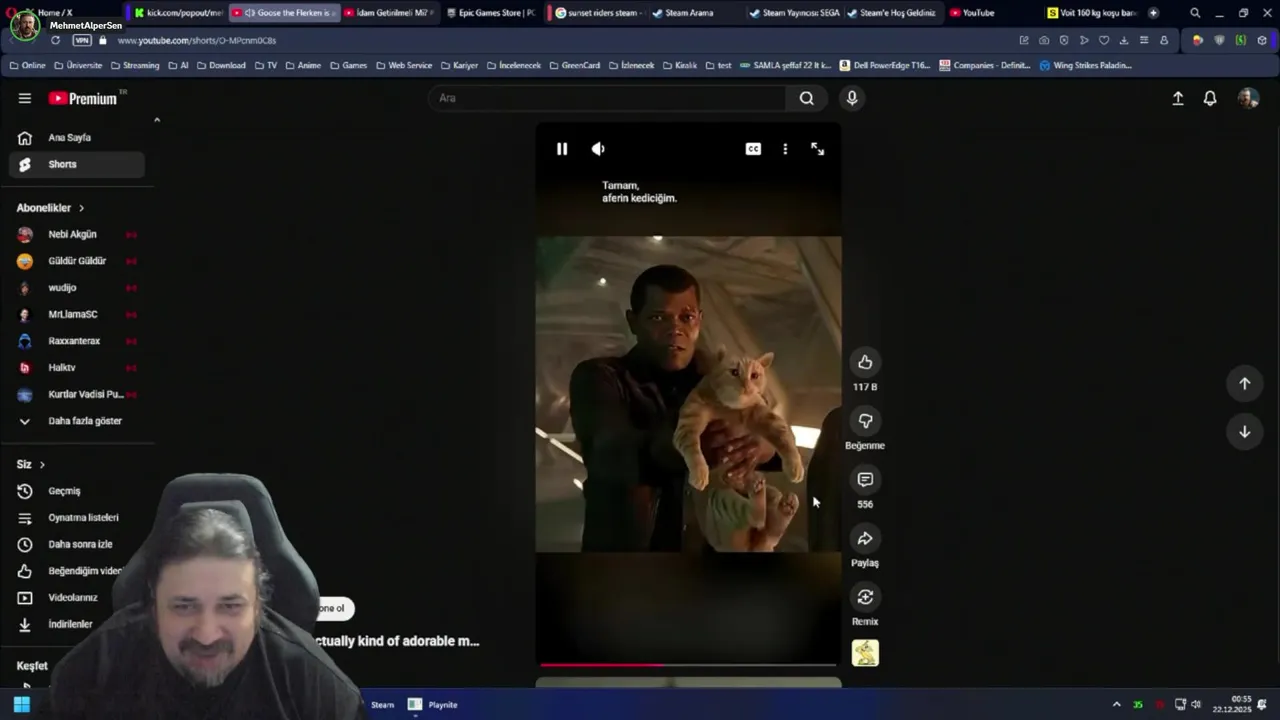Collapse the sidebar with the small up caret
Screen dimensions: 1280x720
pyautogui.click(x=157, y=120)
